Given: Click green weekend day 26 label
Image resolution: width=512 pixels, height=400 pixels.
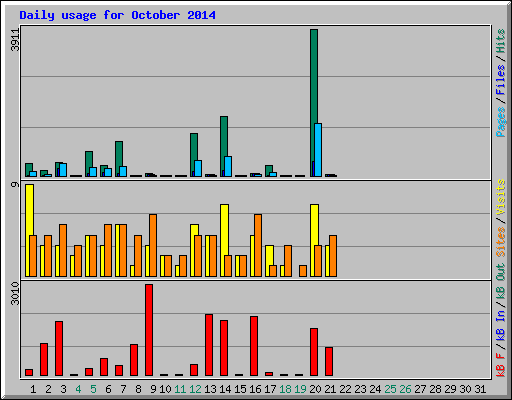Looking at the screenshot, I should 405,389.
